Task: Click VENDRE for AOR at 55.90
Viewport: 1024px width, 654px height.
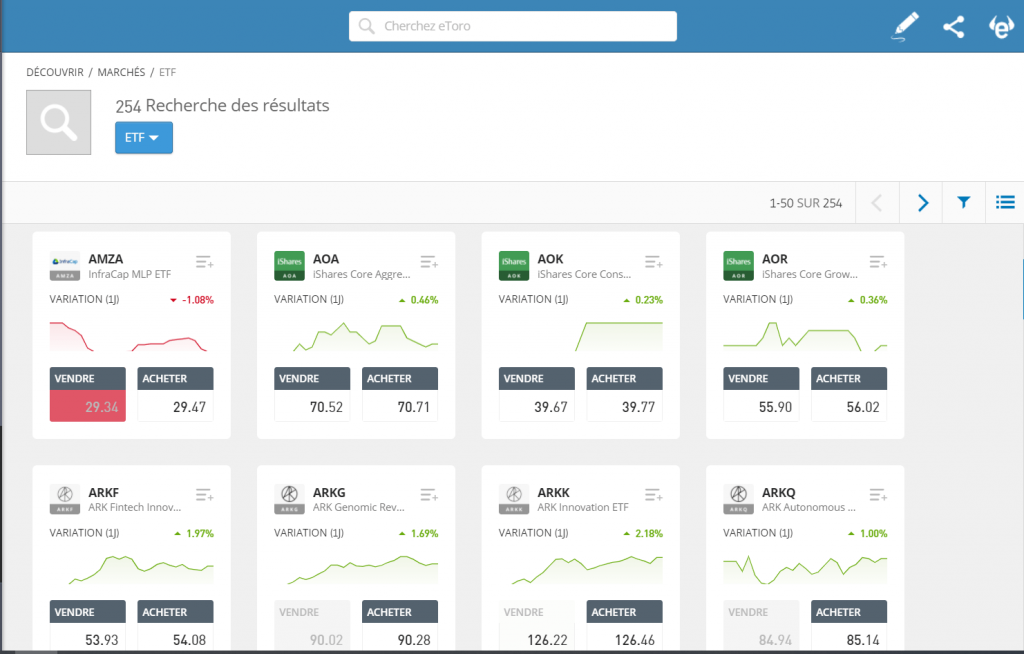Action: click(x=761, y=394)
